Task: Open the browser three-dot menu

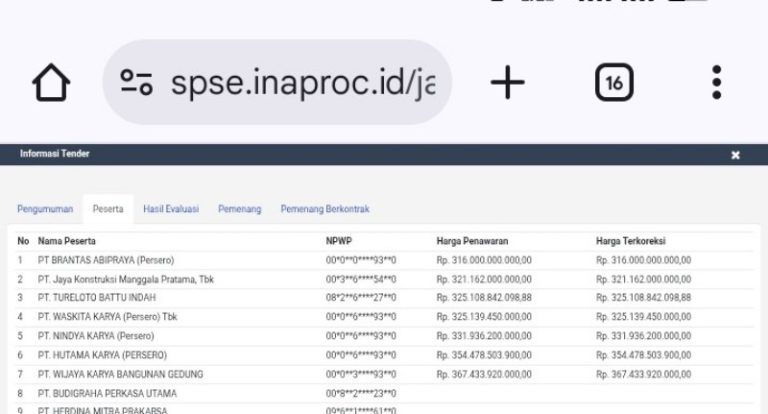Action: click(717, 82)
